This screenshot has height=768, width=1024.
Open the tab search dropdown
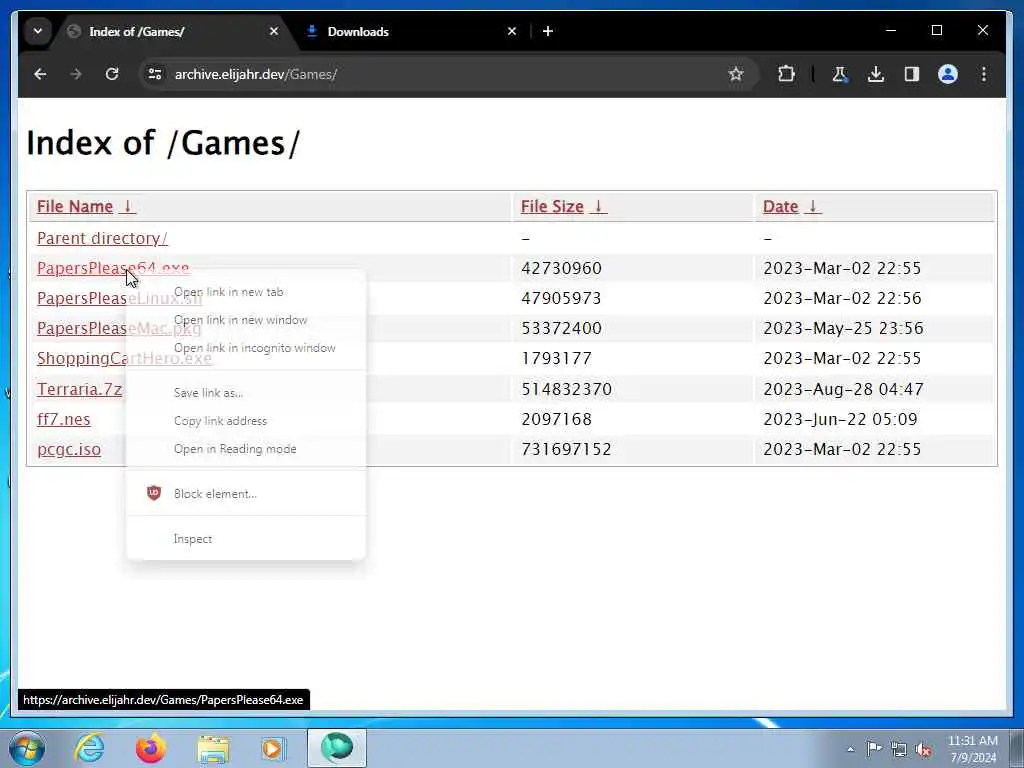(38, 31)
